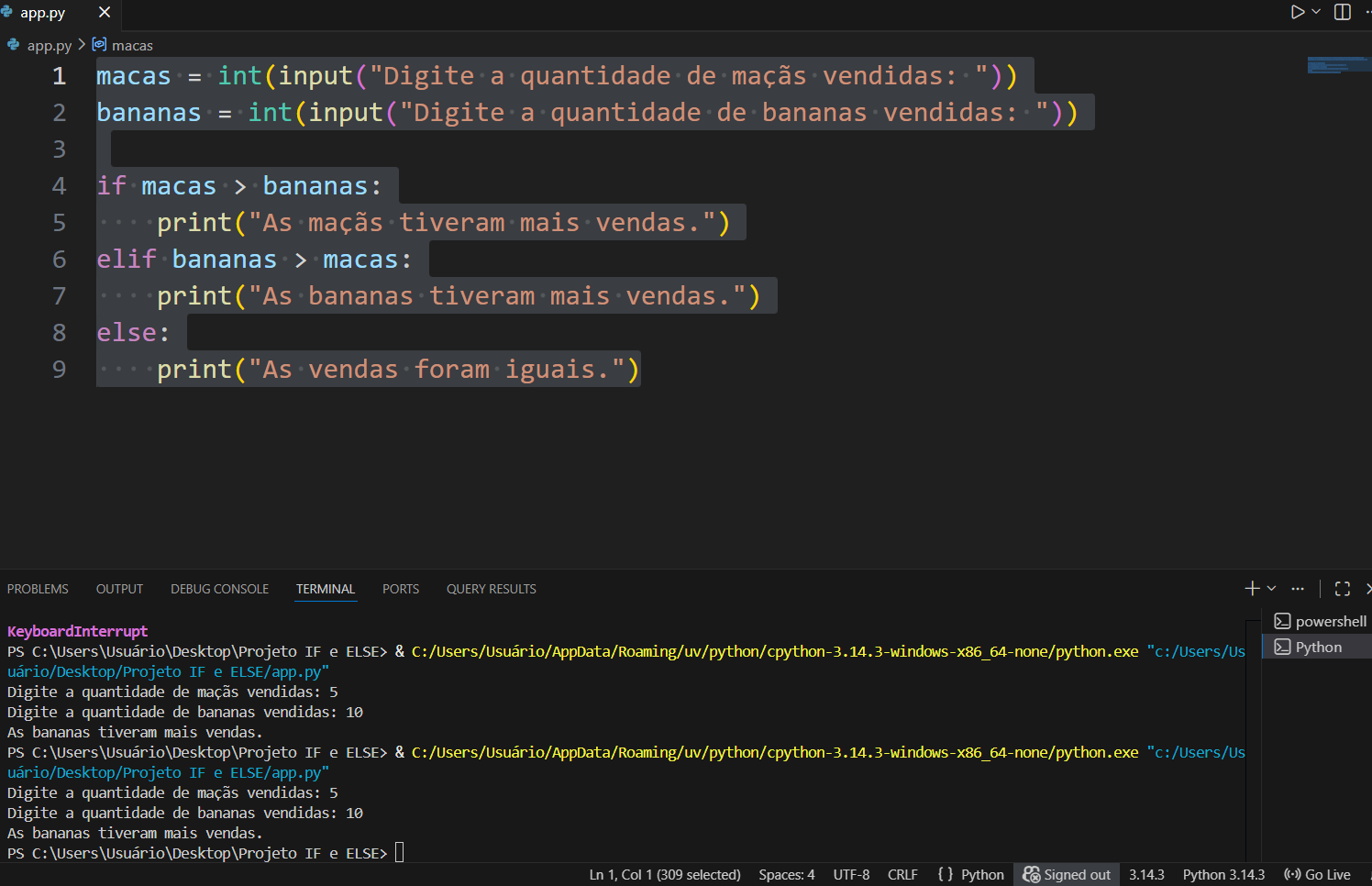
Task: Create a new terminal with plus icon
Action: click(x=1252, y=589)
